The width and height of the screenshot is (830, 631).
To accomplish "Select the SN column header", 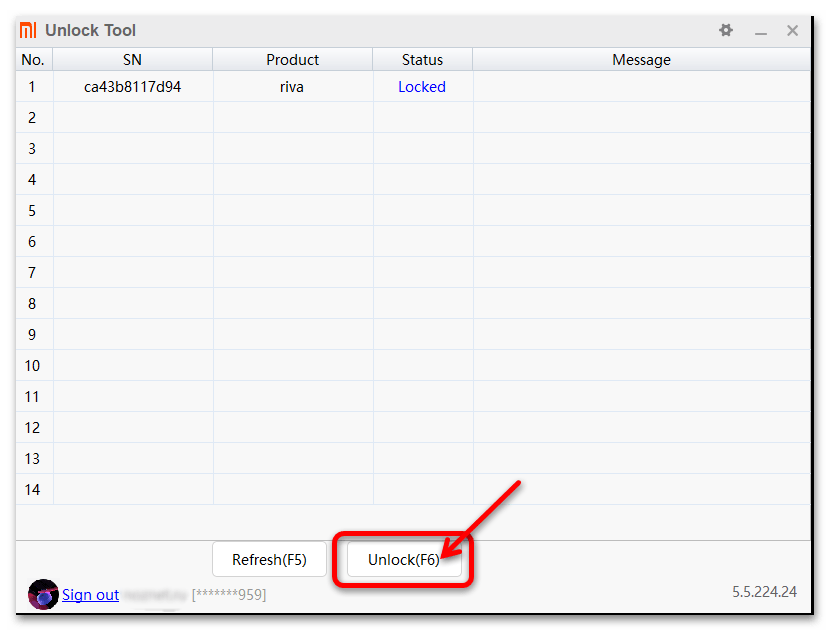I will coord(132,60).
